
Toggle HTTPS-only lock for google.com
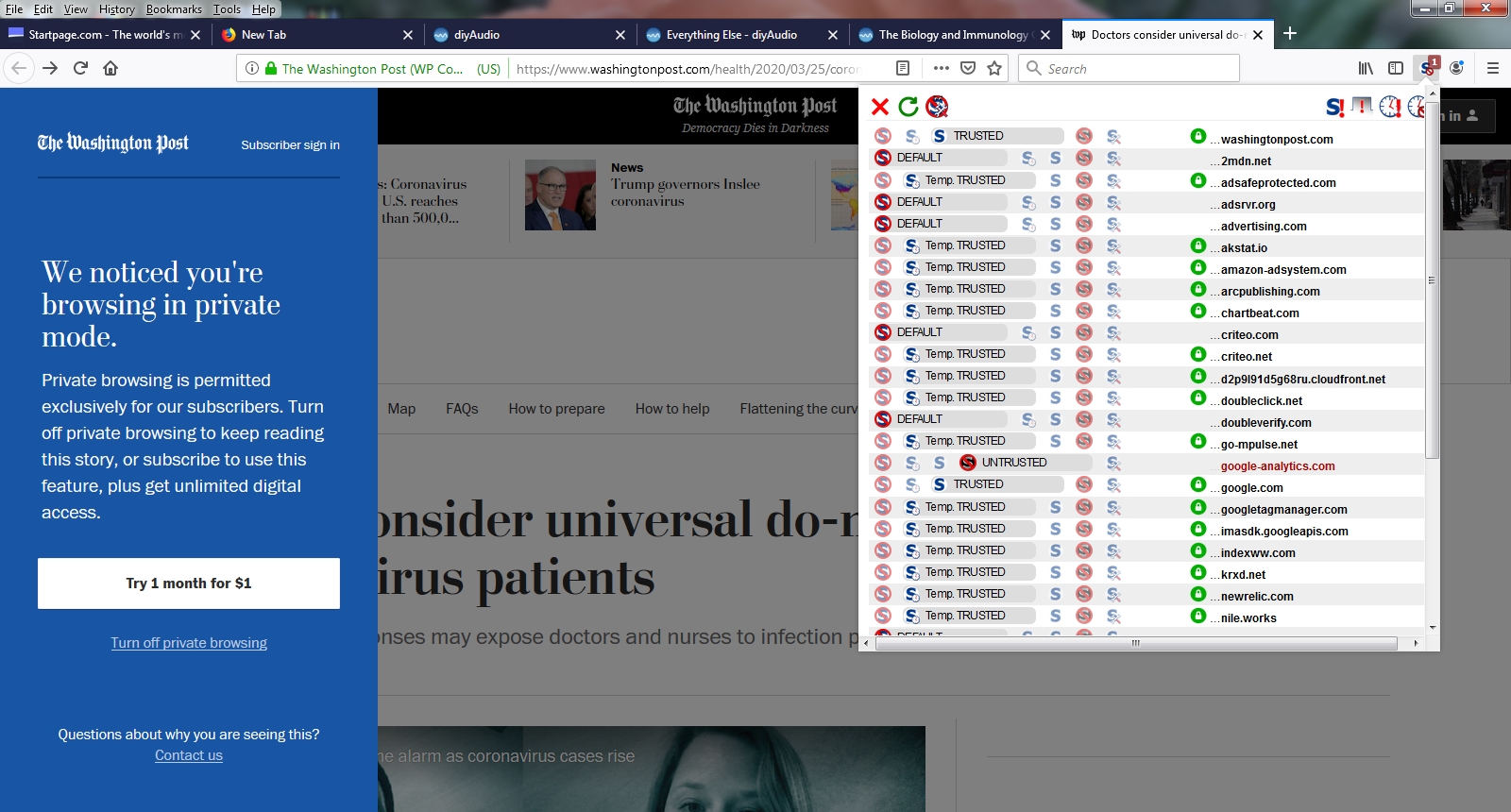pyautogui.click(x=1198, y=484)
